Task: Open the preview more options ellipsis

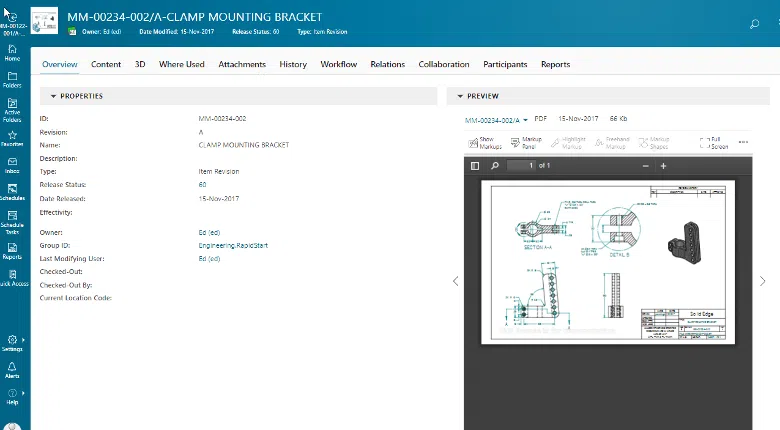Action: coord(743,142)
